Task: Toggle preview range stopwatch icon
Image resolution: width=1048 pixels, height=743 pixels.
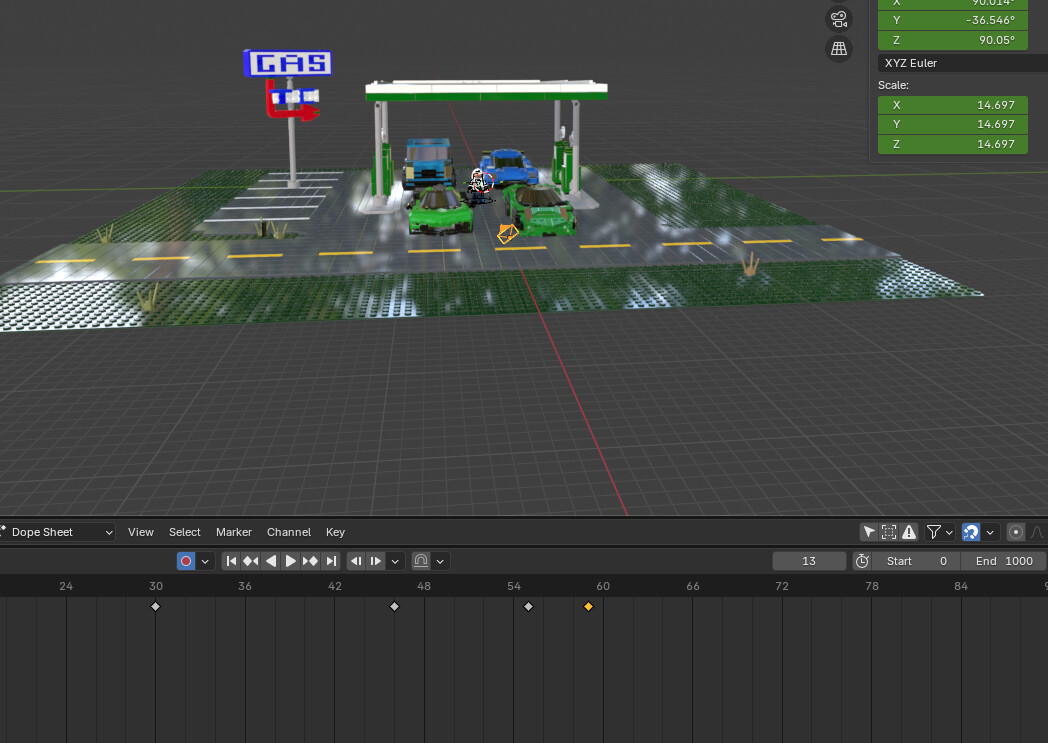Action: point(862,561)
